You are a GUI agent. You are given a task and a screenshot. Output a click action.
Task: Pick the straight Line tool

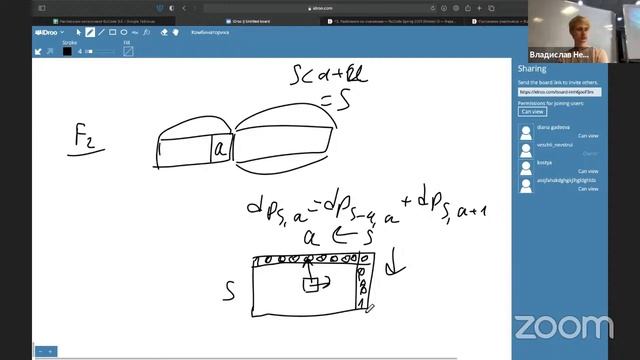101,32
